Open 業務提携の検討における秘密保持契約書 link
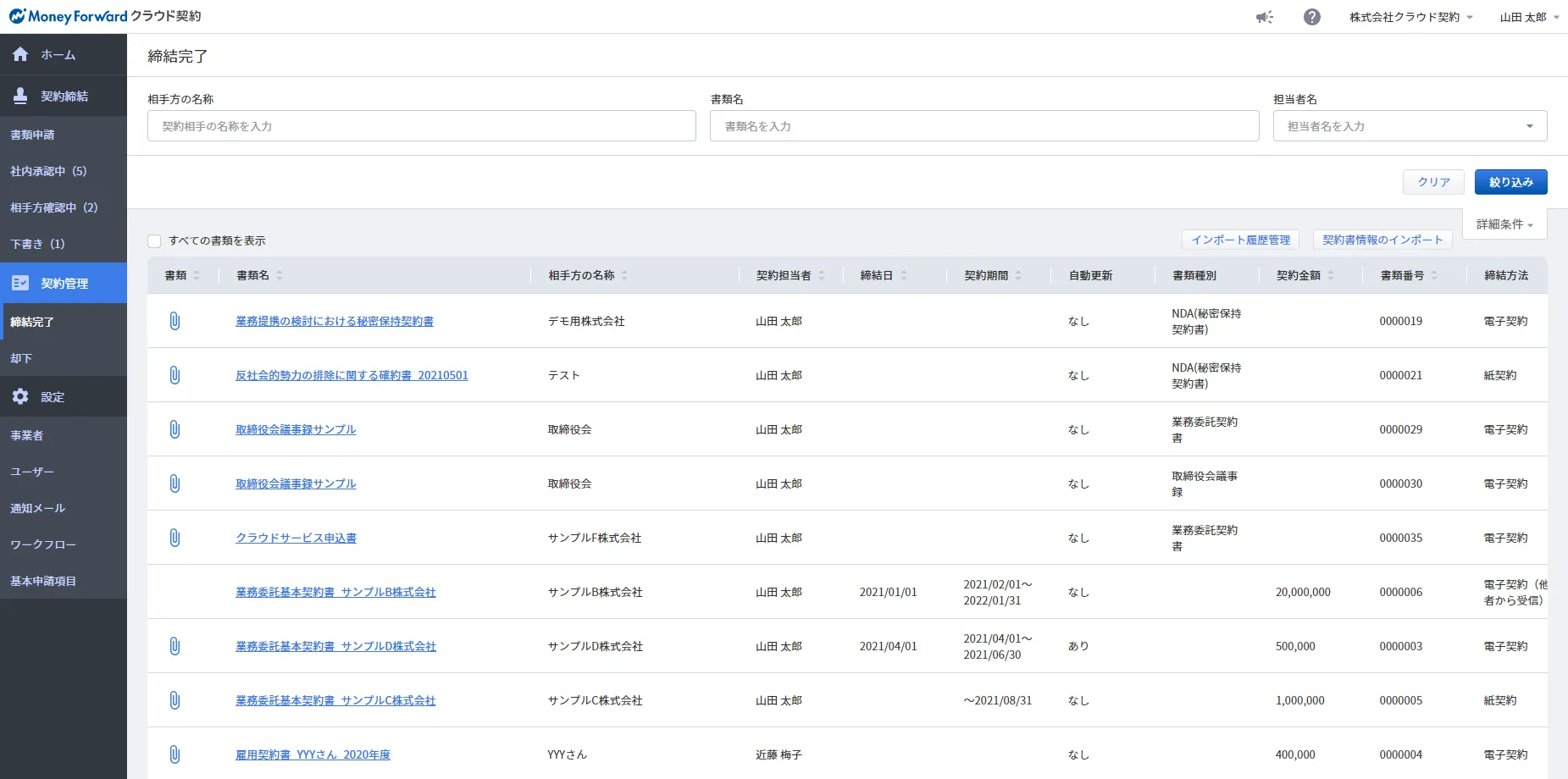1568x779 pixels. (x=335, y=321)
